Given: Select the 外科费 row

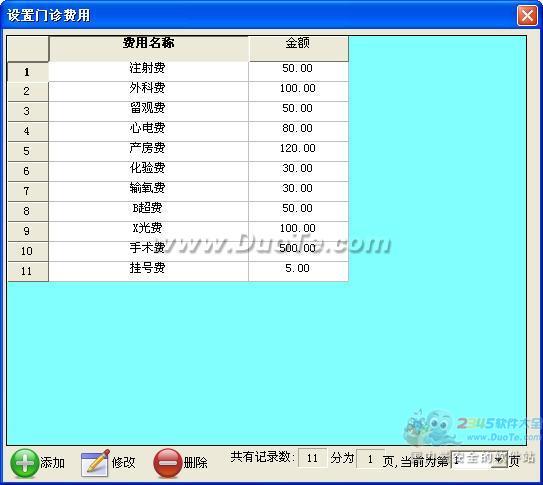Looking at the screenshot, I should pyautogui.click(x=178, y=91).
